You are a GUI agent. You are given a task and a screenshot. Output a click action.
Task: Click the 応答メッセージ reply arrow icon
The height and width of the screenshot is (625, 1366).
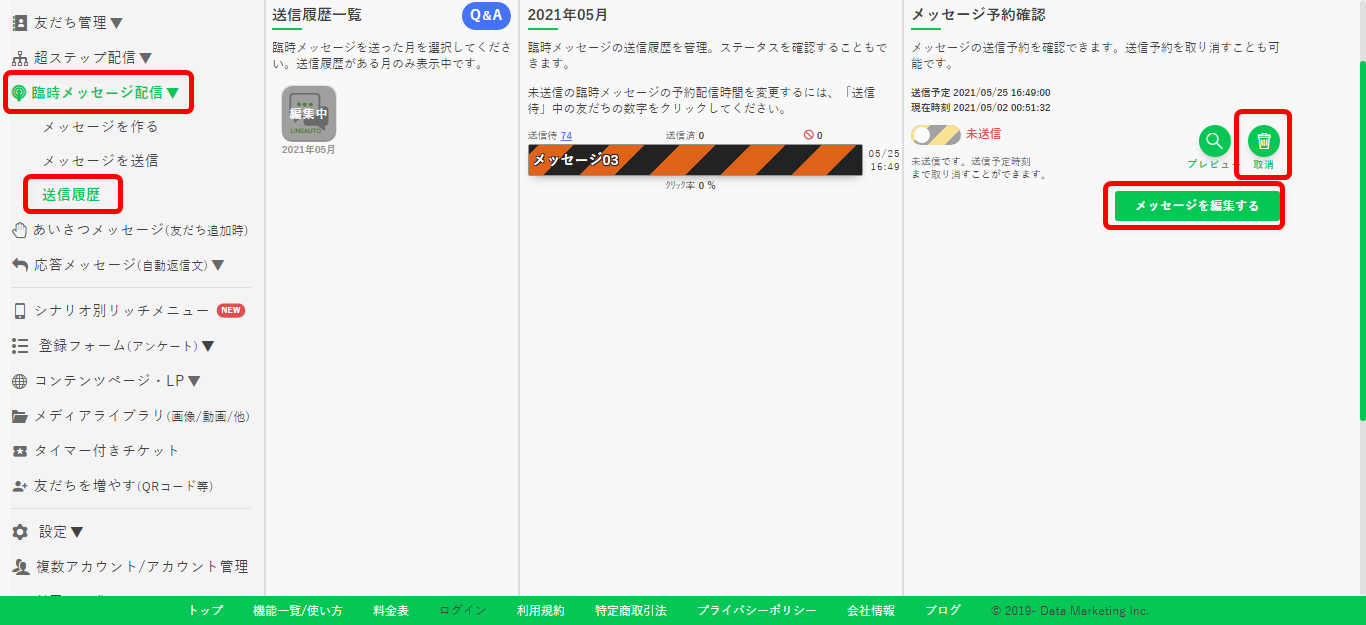coord(18,264)
